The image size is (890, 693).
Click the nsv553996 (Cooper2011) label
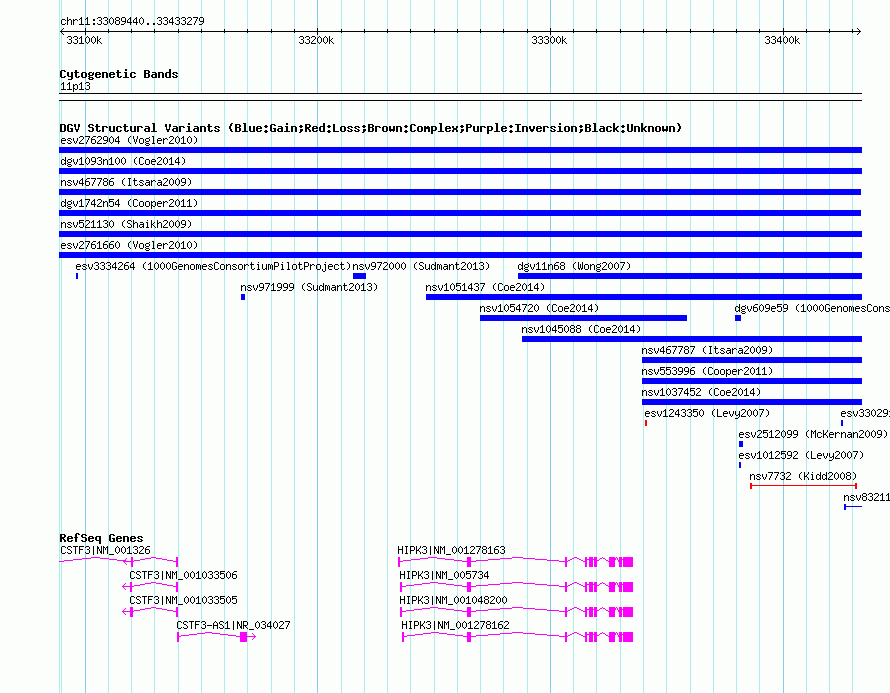pyautogui.click(x=707, y=371)
